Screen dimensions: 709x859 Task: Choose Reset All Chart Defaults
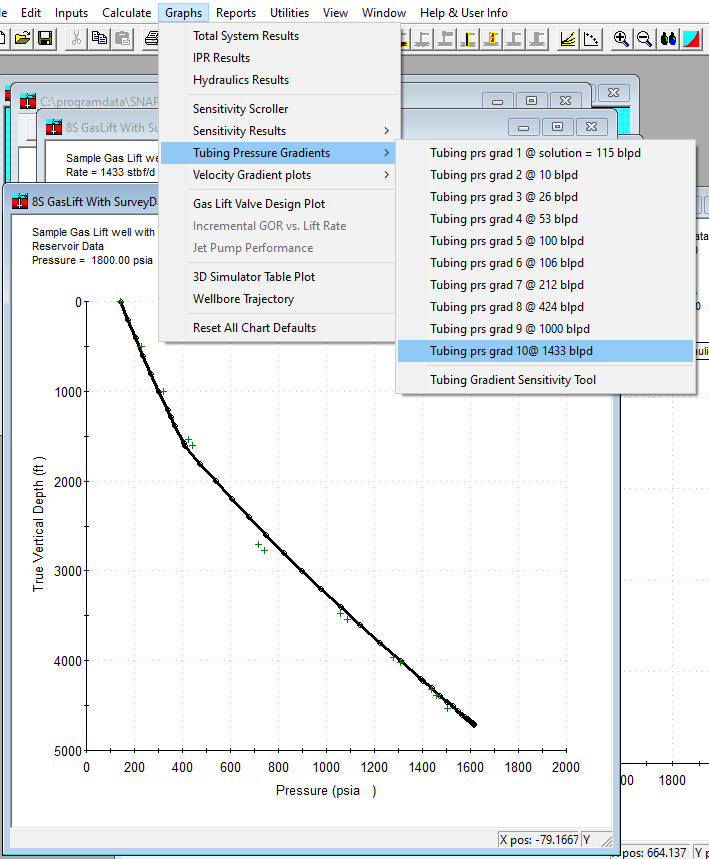pos(279,328)
